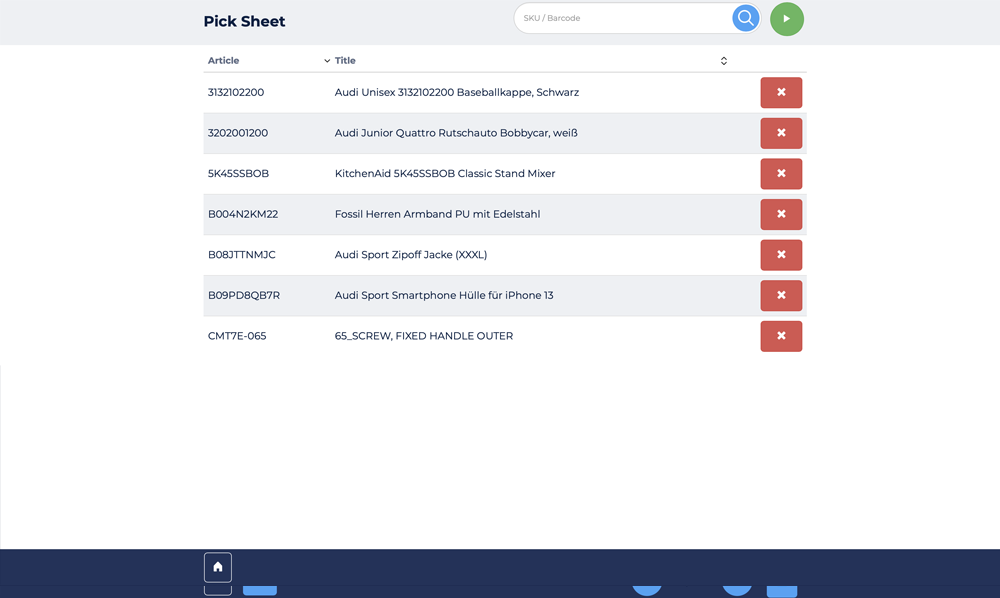Click article code B08JTTNMJC
This screenshot has width=1000, height=598.
pos(242,255)
